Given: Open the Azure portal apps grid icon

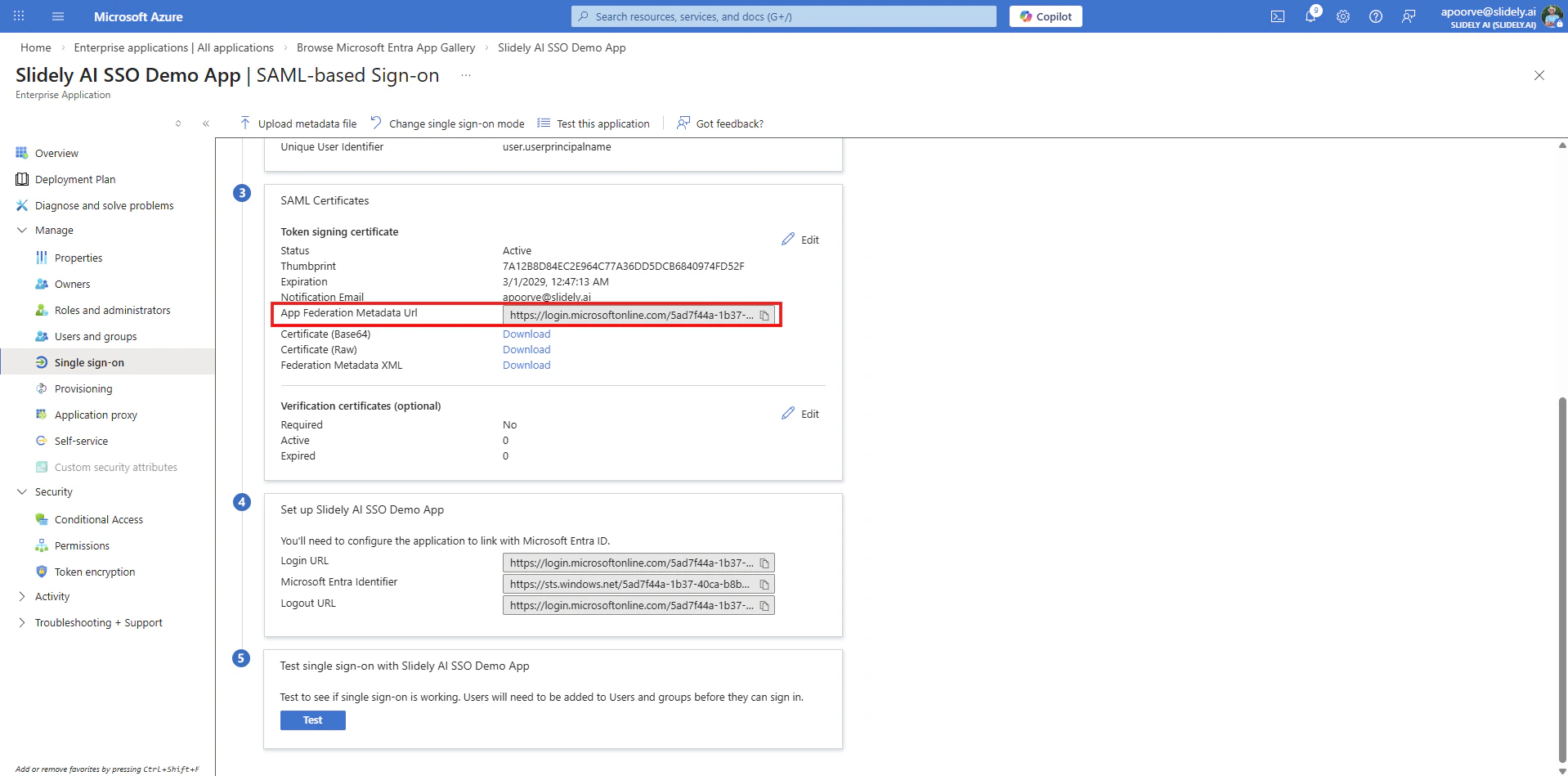Looking at the screenshot, I should tap(19, 16).
